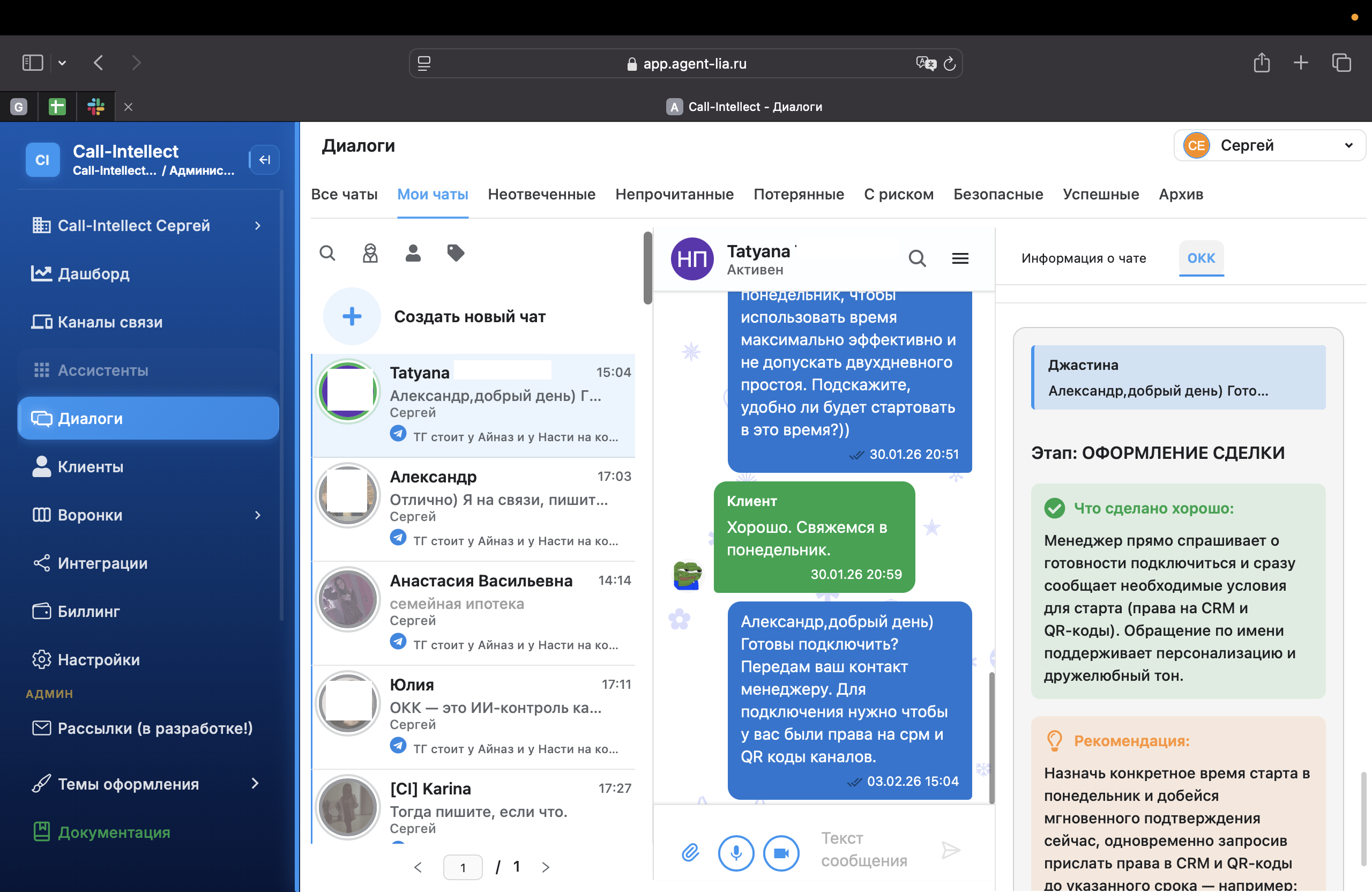Viewport: 1372px width, 892px height.
Task: Expand Темы оформления sidebar section
Action: click(x=255, y=784)
